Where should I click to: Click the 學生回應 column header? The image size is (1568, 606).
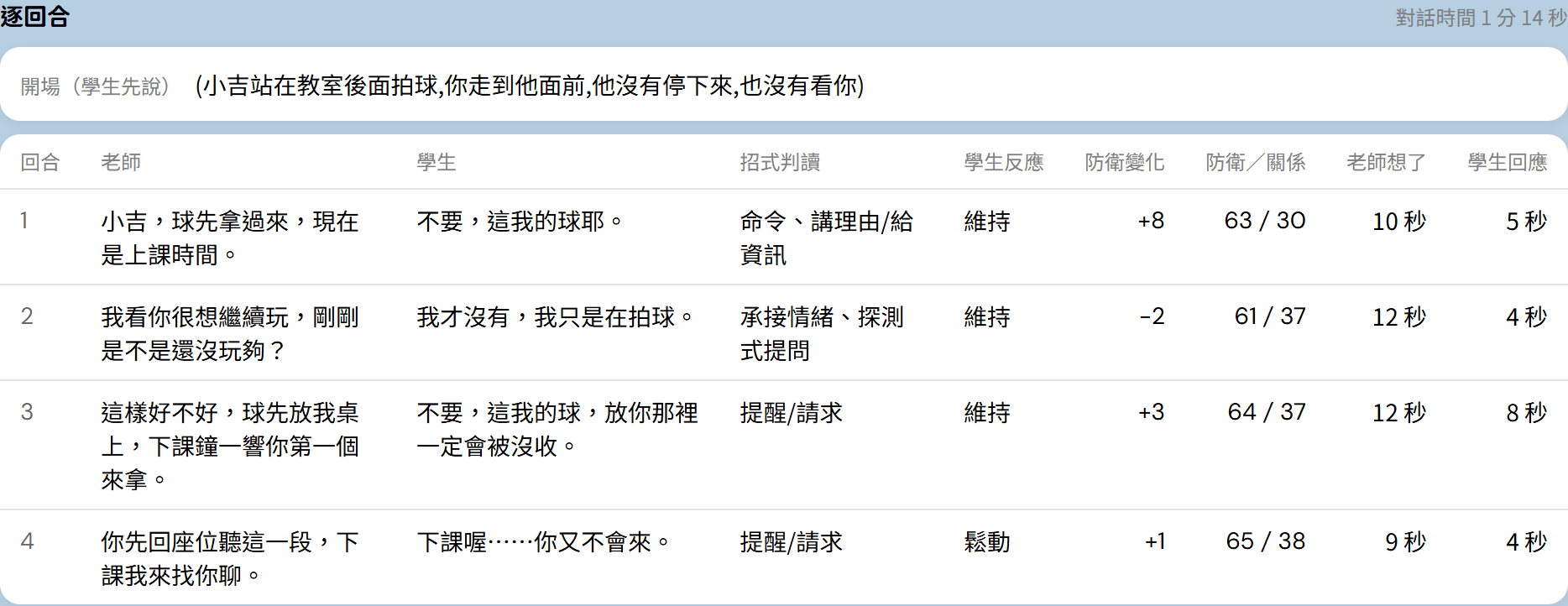tap(1508, 162)
